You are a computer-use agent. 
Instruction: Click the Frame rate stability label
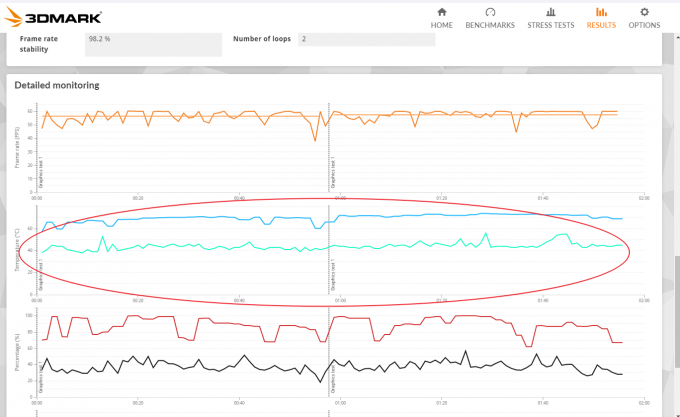tap(39, 44)
